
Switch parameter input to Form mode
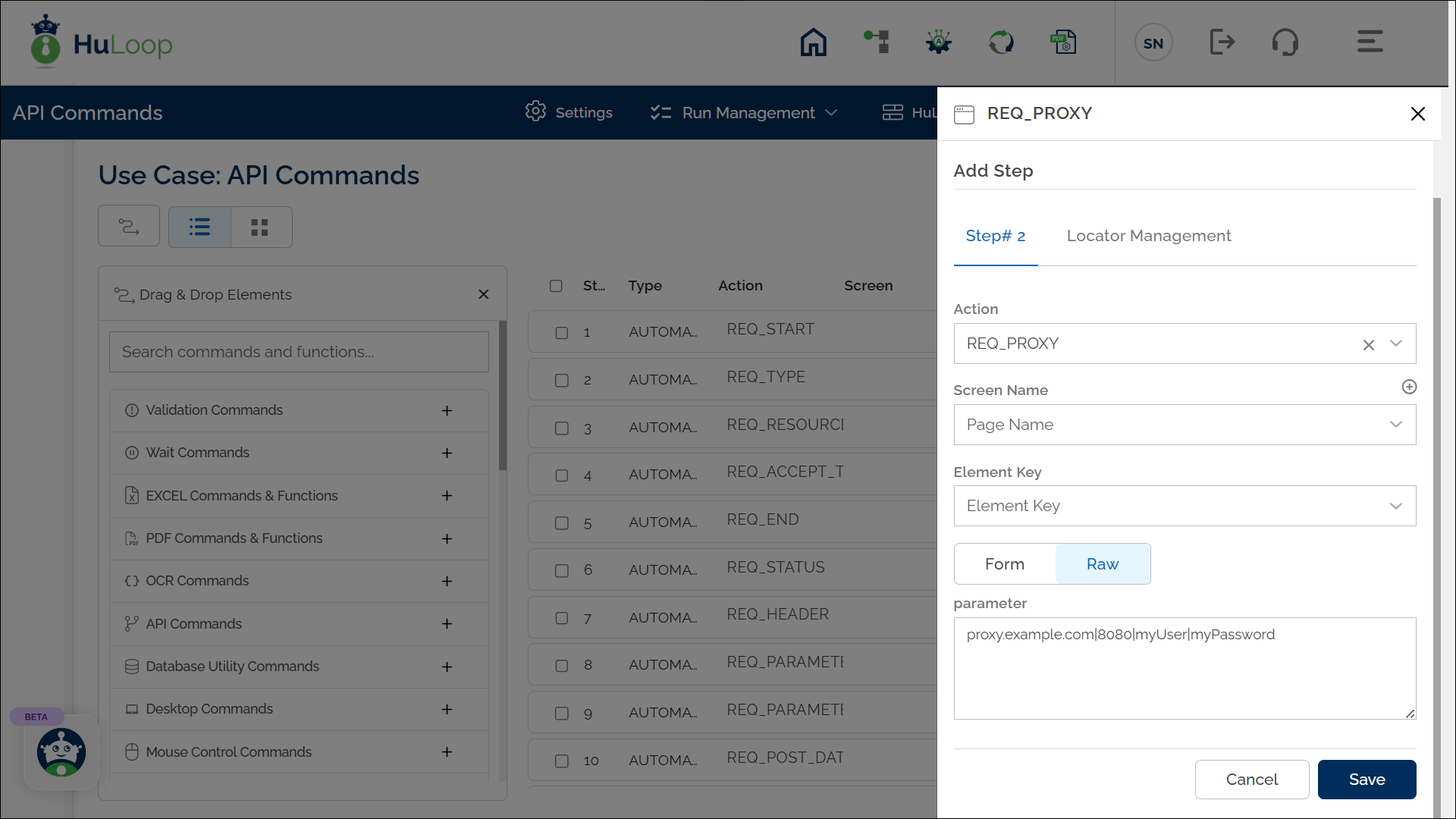1003,563
